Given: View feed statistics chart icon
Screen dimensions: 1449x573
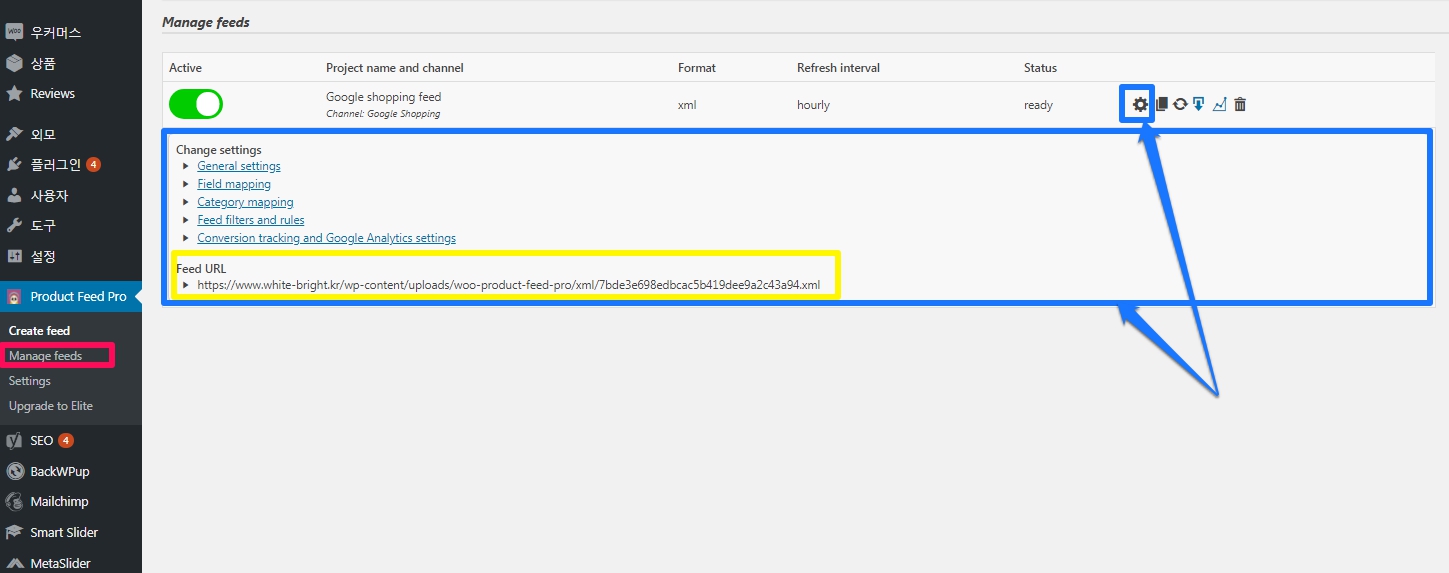Looking at the screenshot, I should click(1219, 104).
